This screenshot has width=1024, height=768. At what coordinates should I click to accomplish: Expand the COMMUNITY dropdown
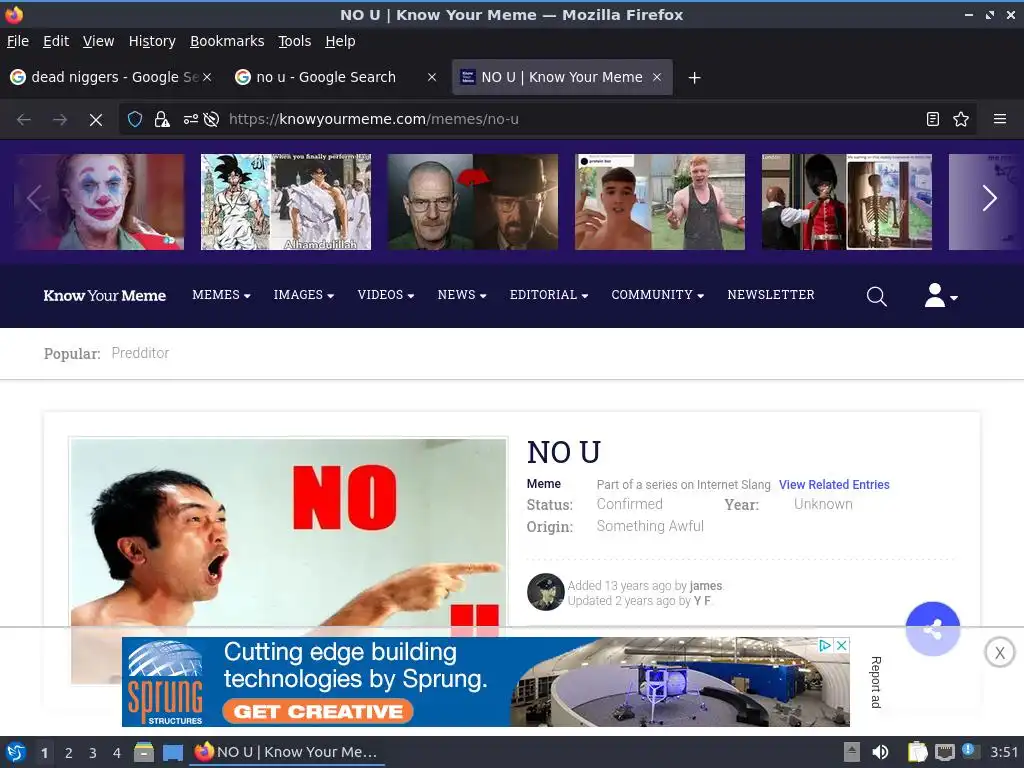point(657,295)
